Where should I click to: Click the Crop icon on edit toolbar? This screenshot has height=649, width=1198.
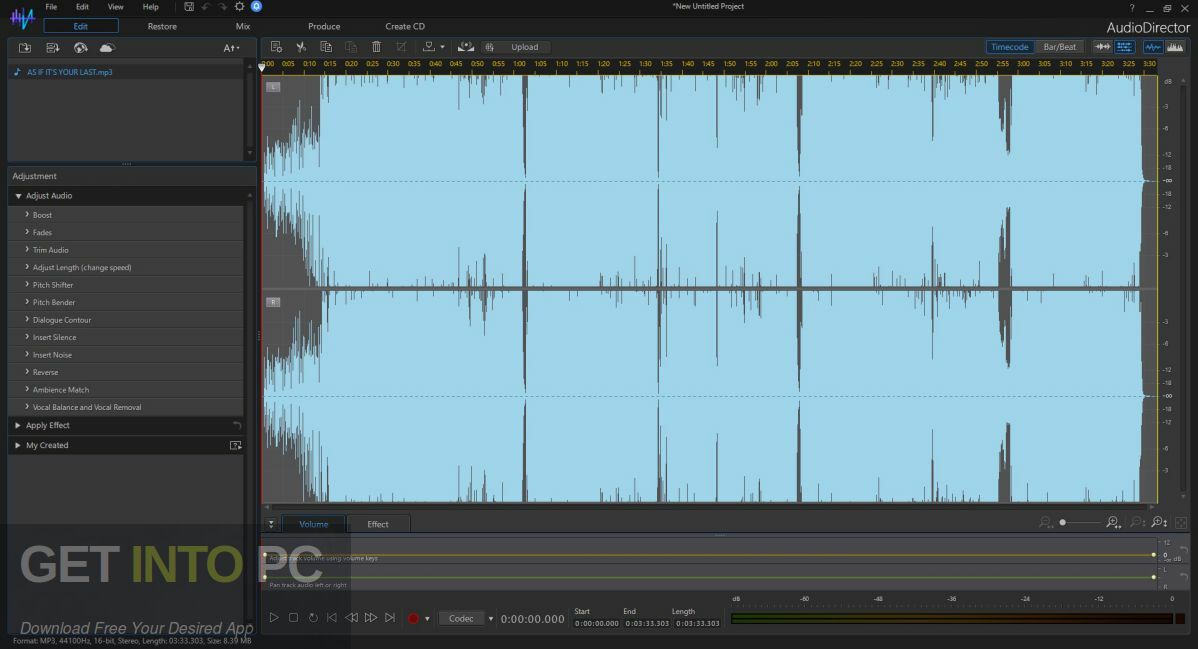(x=401, y=47)
